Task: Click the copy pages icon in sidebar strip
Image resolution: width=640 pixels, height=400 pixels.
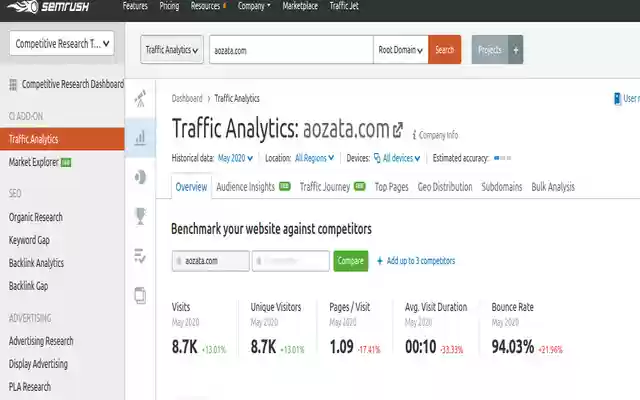Action: pos(140,295)
